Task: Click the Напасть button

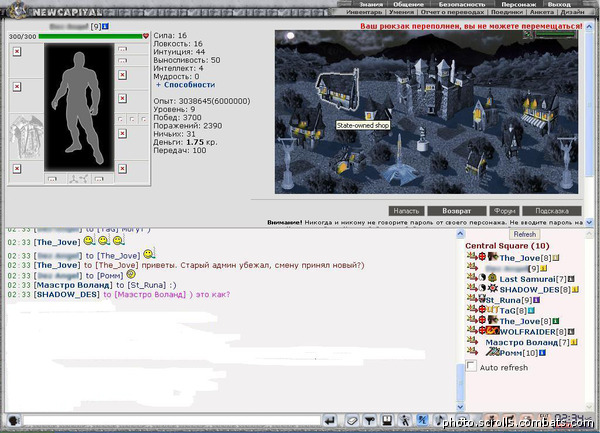Action: point(406,211)
